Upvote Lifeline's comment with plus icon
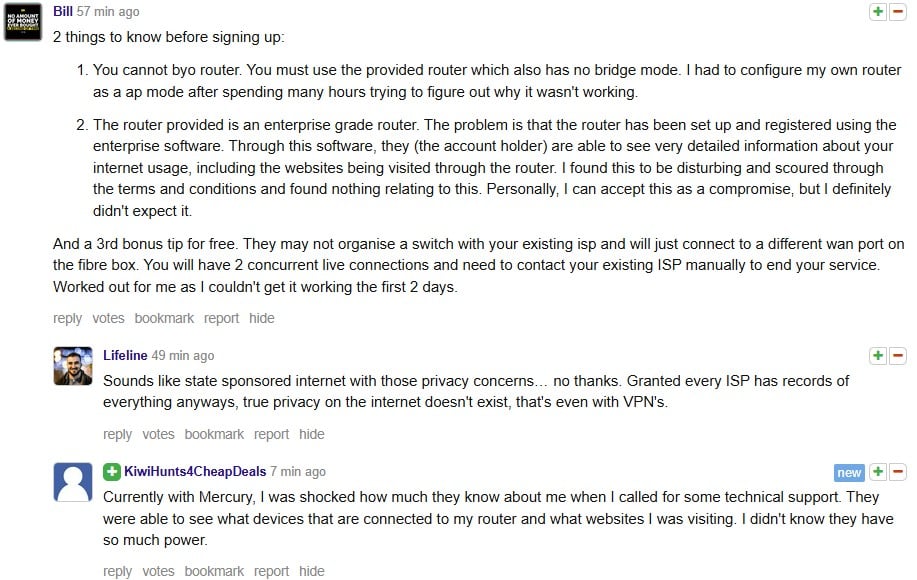The image size is (917, 580). click(878, 355)
